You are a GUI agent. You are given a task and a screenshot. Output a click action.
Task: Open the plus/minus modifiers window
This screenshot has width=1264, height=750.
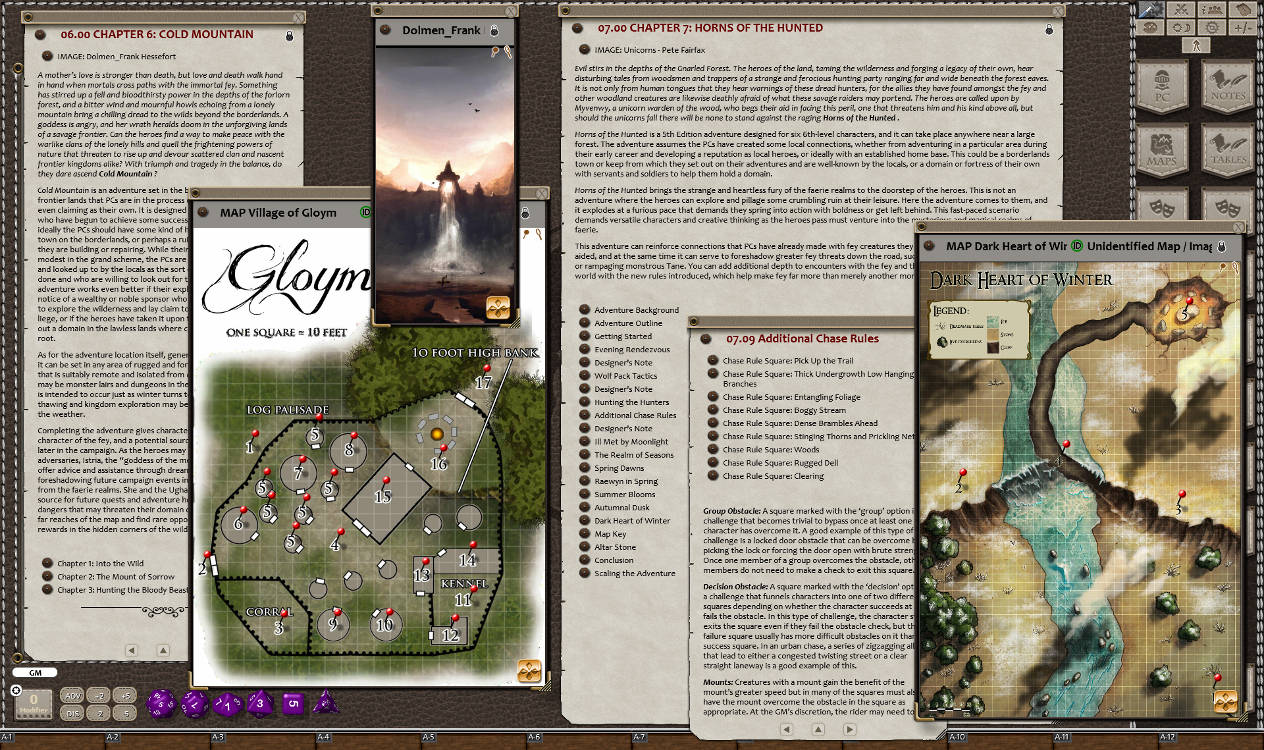1244,28
